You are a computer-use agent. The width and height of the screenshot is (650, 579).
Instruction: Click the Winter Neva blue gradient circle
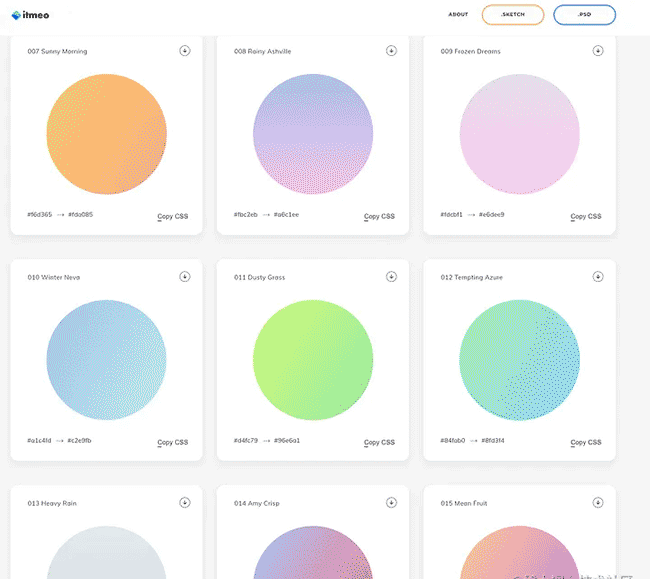107,360
